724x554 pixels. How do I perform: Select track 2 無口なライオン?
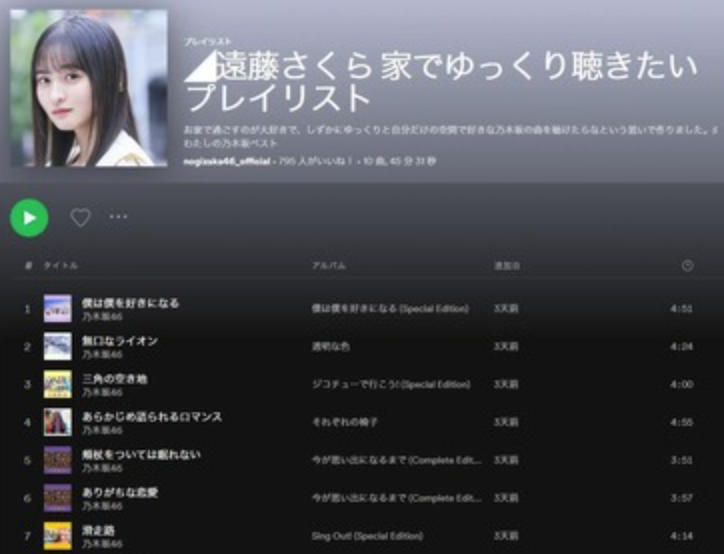point(120,341)
